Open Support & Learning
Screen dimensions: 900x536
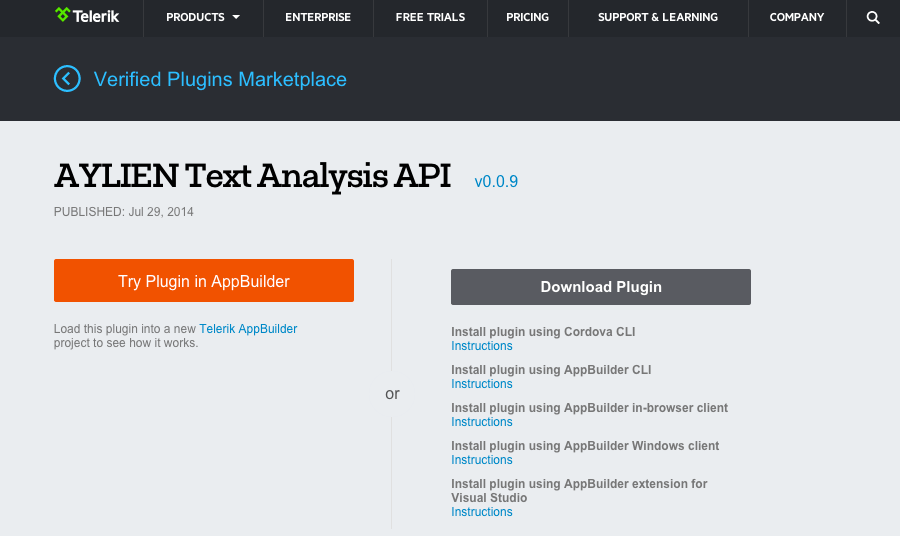coord(658,17)
